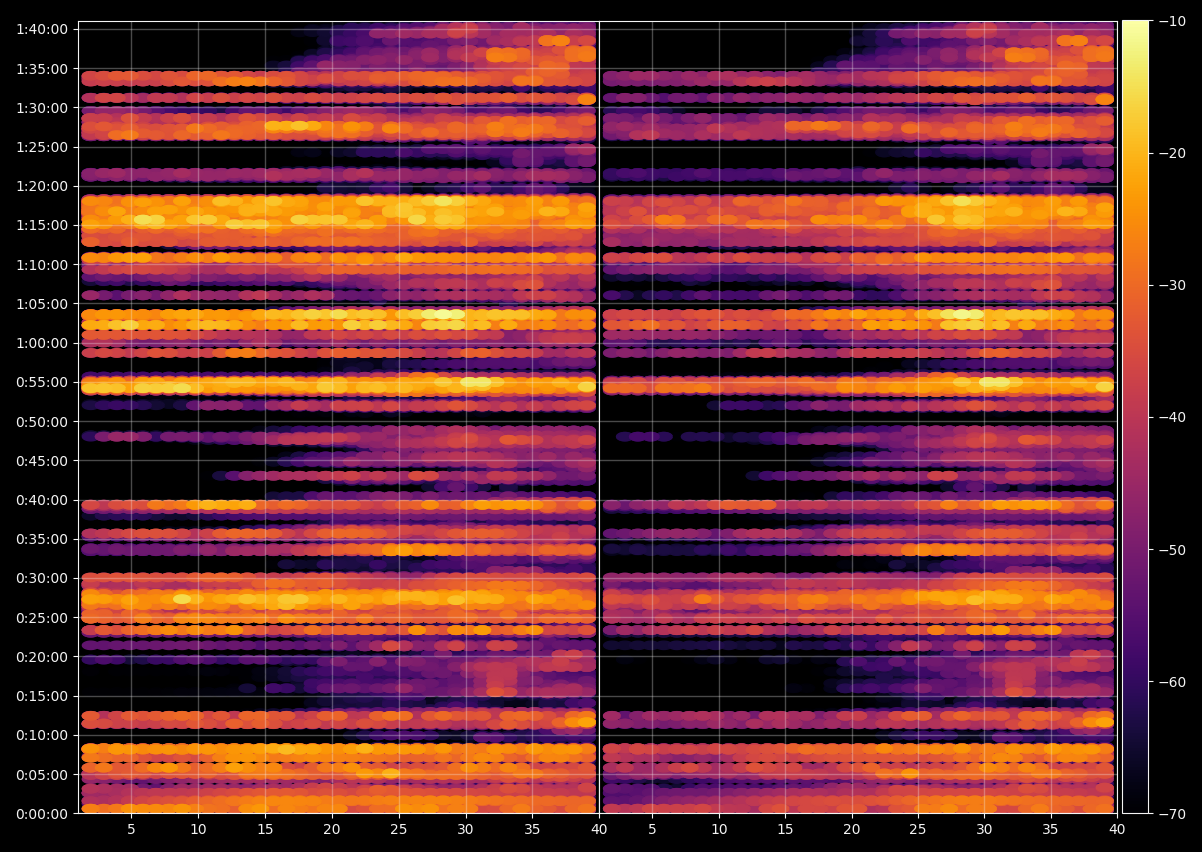Click the 0:35:00 time axis label
The height and width of the screenshot is (852, 1202).
click(x=42, y=539)
